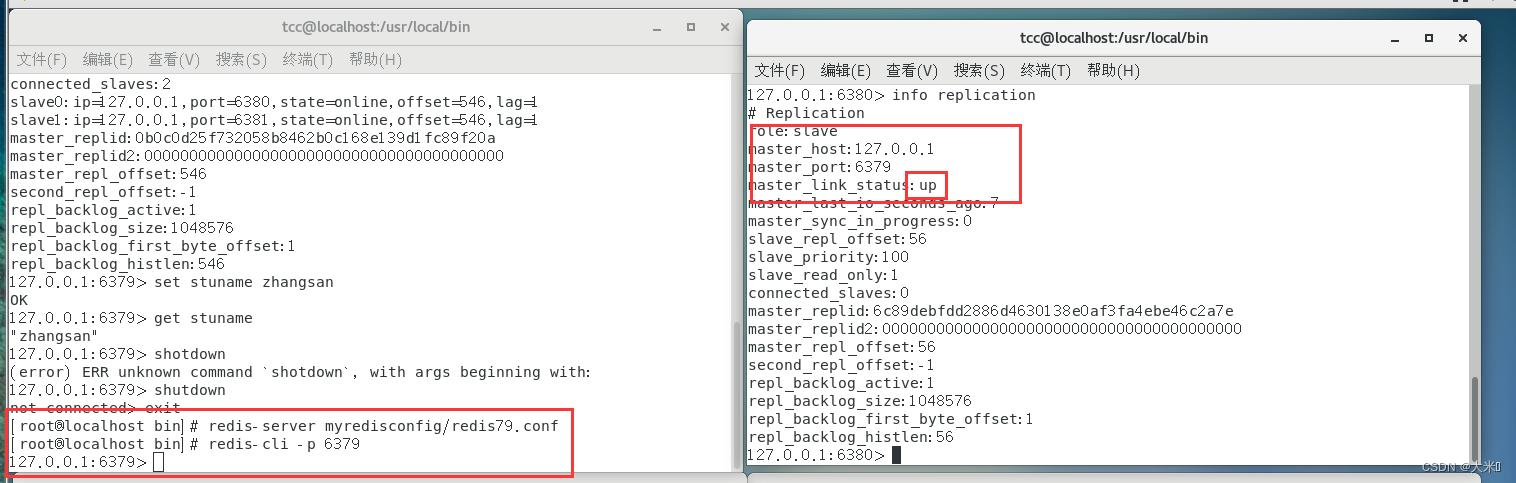The width and height of the screenshot is (1516, 483).
Task: Maximize the left terminal window
Action: click(690, 27)
